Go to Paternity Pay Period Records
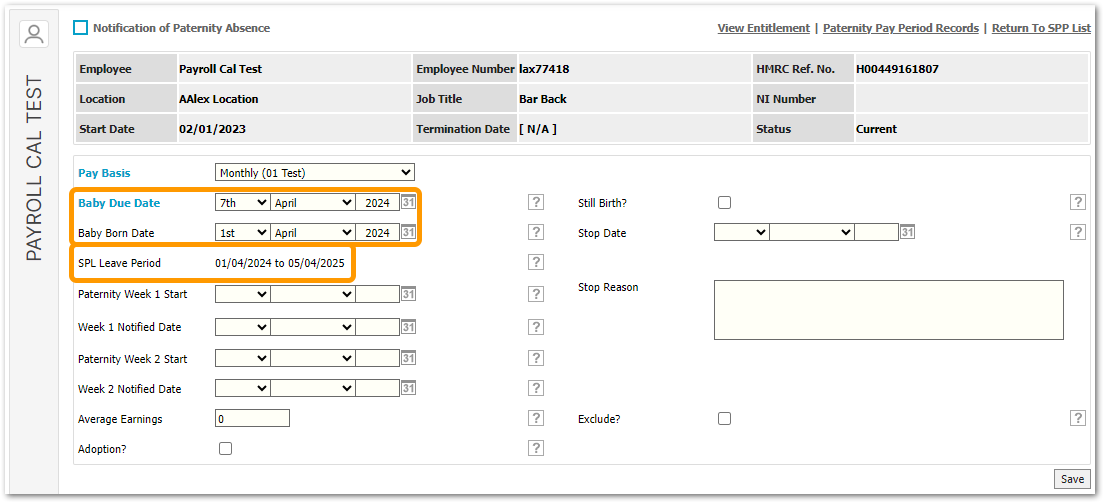1104x503 pixels. [900, 28]
